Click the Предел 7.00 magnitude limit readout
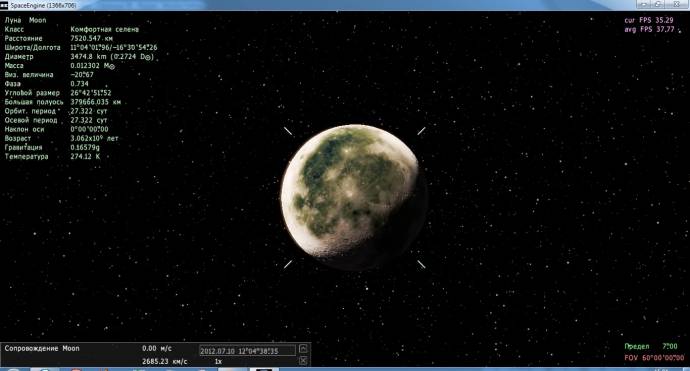690x371 pixels. point(651,346)
